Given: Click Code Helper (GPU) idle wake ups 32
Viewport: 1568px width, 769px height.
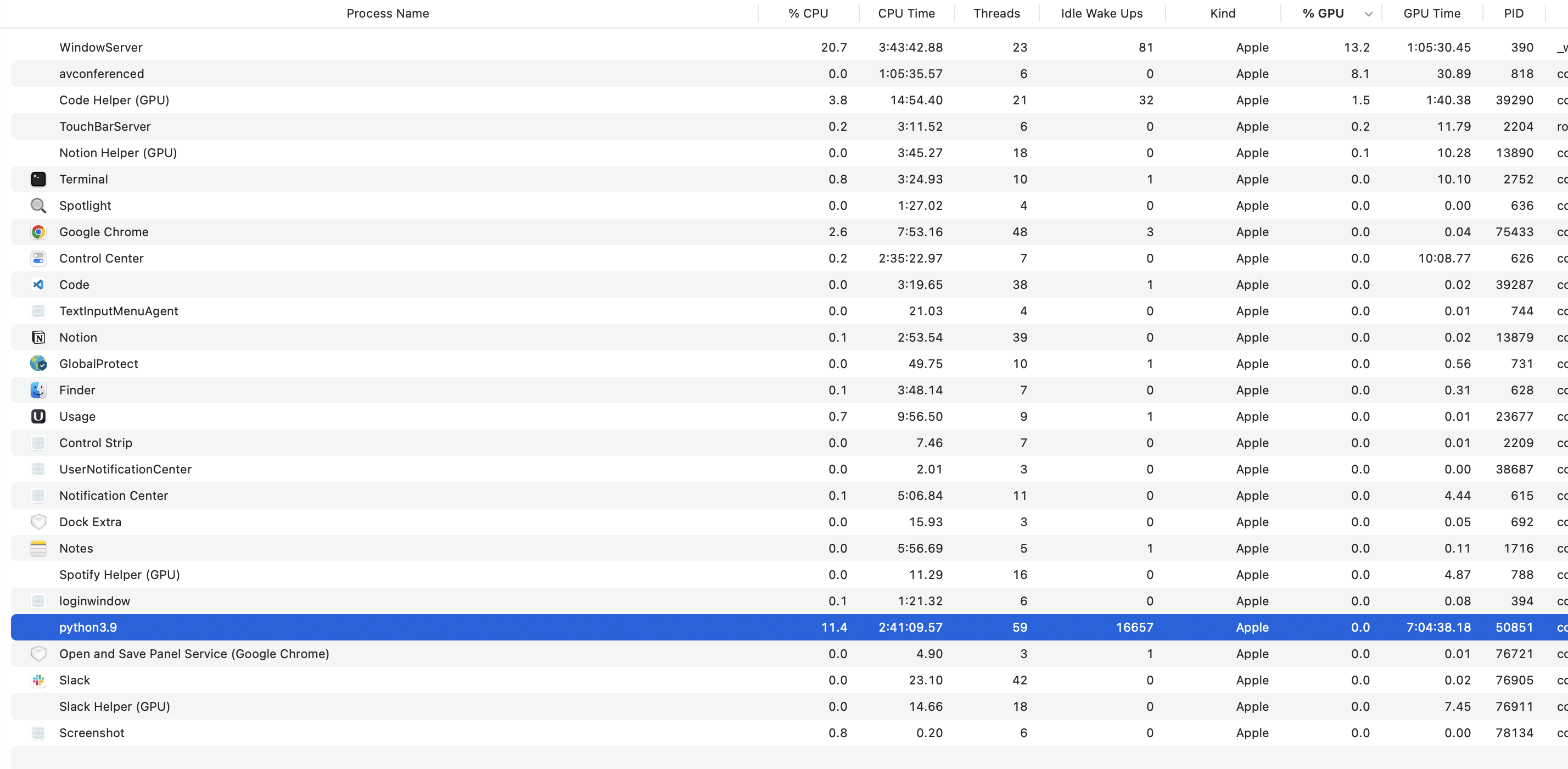Looking at the screenshot, I should click(x=1146, y=100).
